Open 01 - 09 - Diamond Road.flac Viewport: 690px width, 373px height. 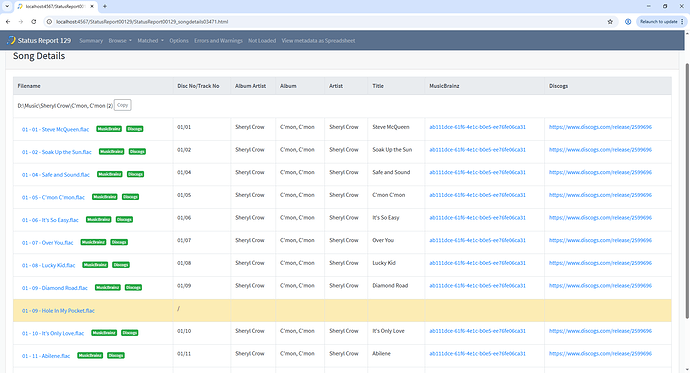click(55, 288)
